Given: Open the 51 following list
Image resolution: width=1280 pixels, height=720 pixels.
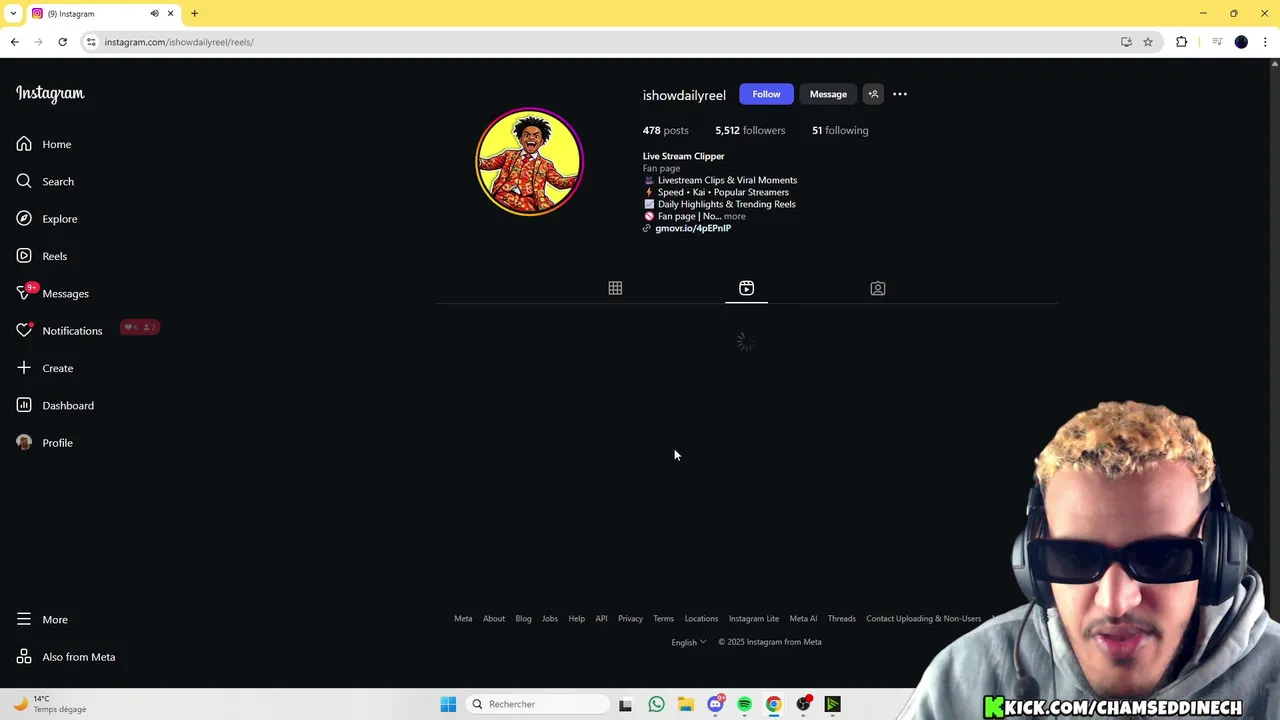Looking at the screenshot, I should click(840, 130).
